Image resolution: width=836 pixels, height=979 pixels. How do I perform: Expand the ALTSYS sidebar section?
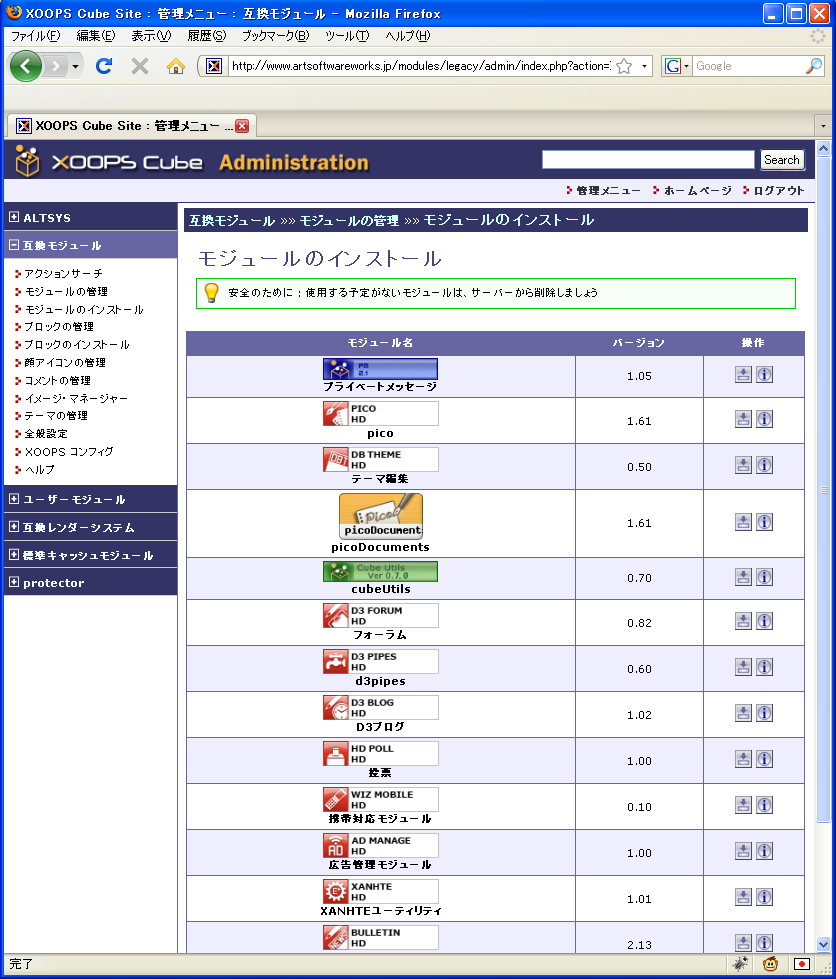coord(14,217)
